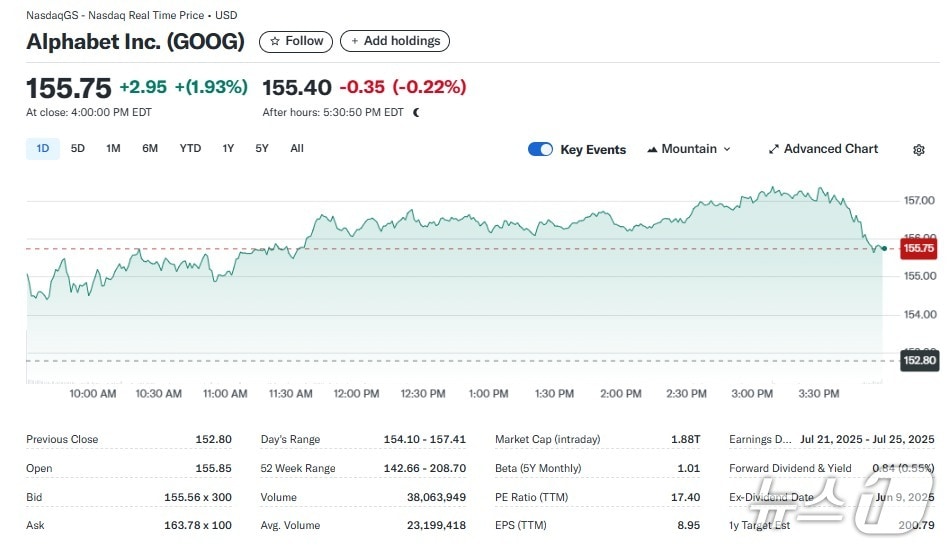
Task: Follow the Alphabet Inc. stock
Action: click(296, 41)
